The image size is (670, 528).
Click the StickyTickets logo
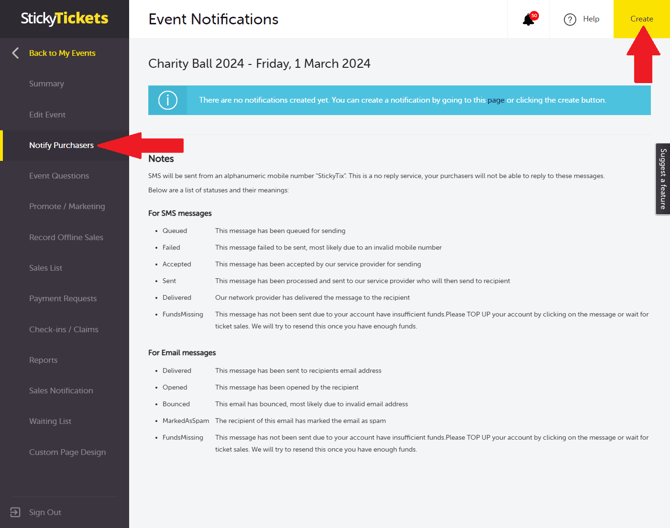65,18
